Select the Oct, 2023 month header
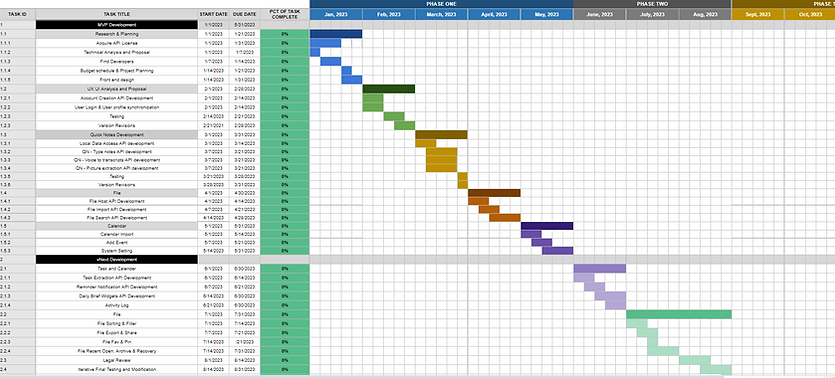The width and height of the screenshot is (835, 378). click(809, 14)
